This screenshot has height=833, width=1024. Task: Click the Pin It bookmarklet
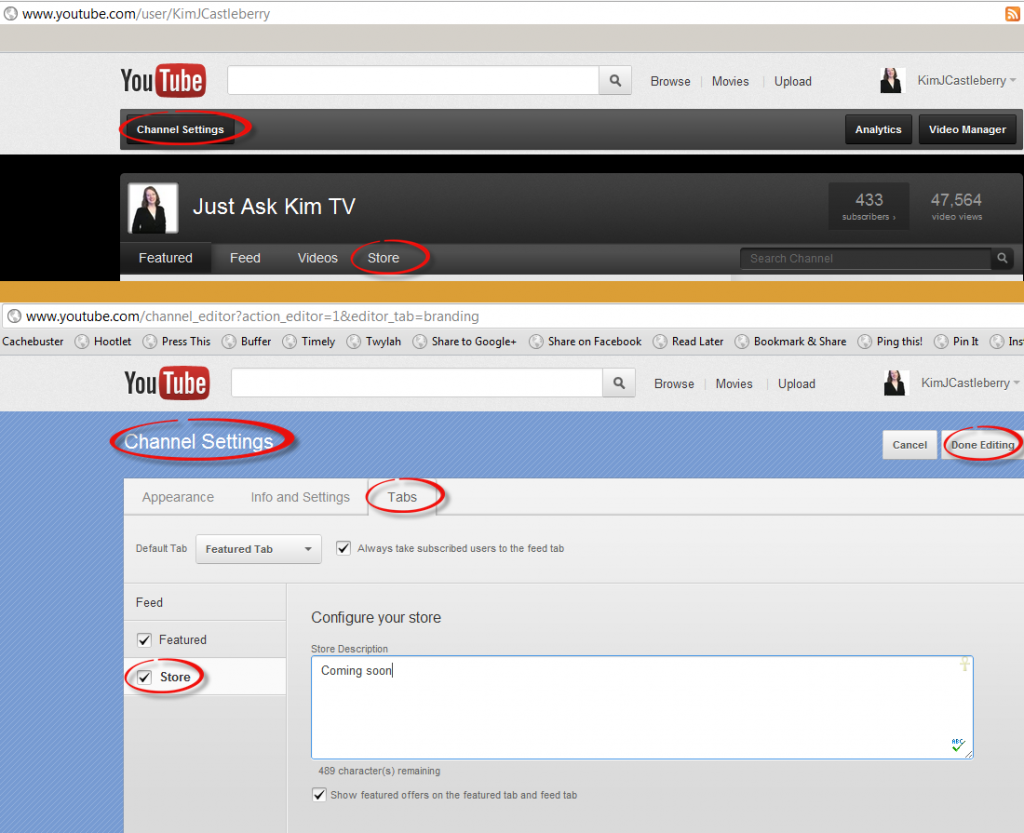point(956,341)
